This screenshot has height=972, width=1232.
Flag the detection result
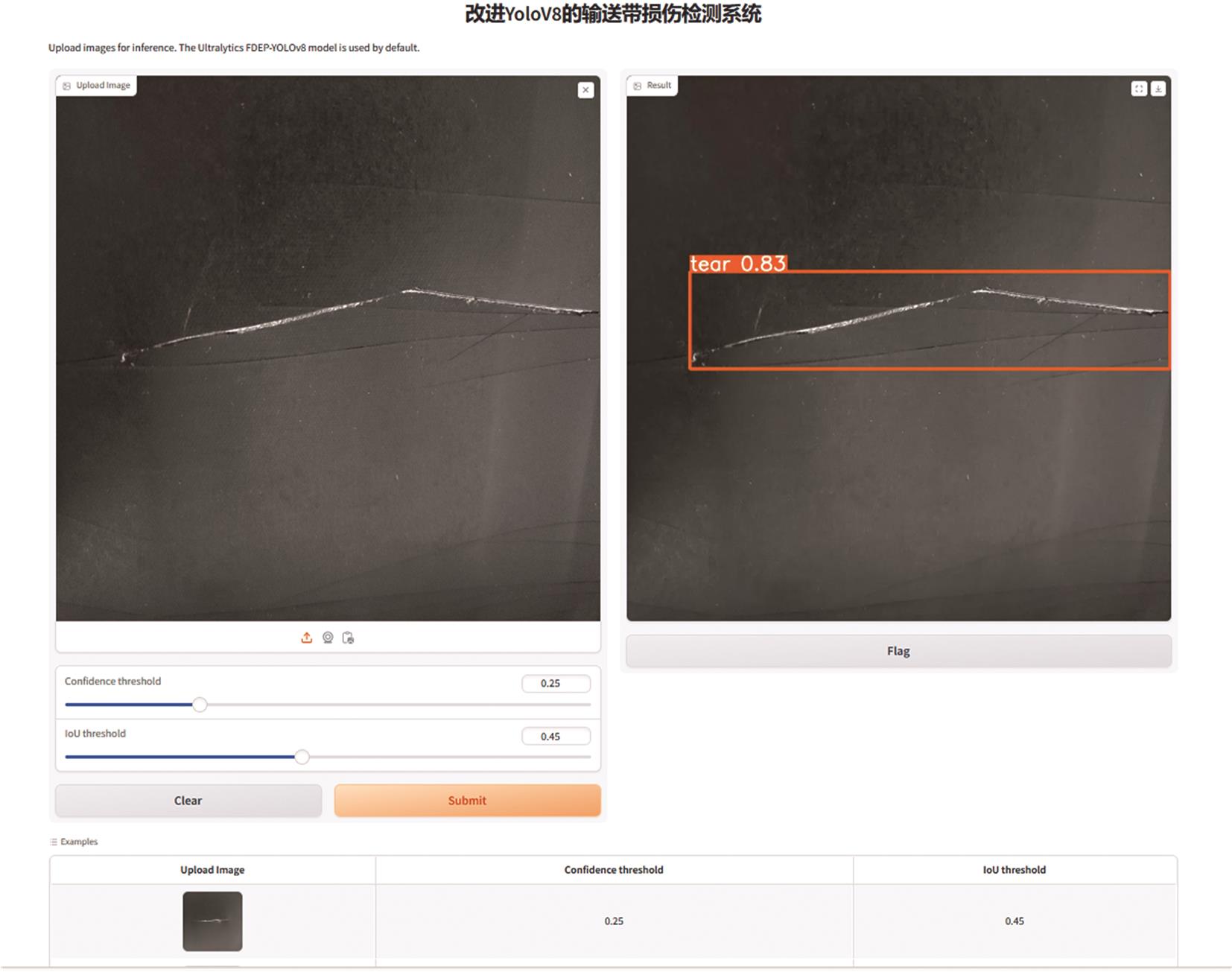click(898, 651)
